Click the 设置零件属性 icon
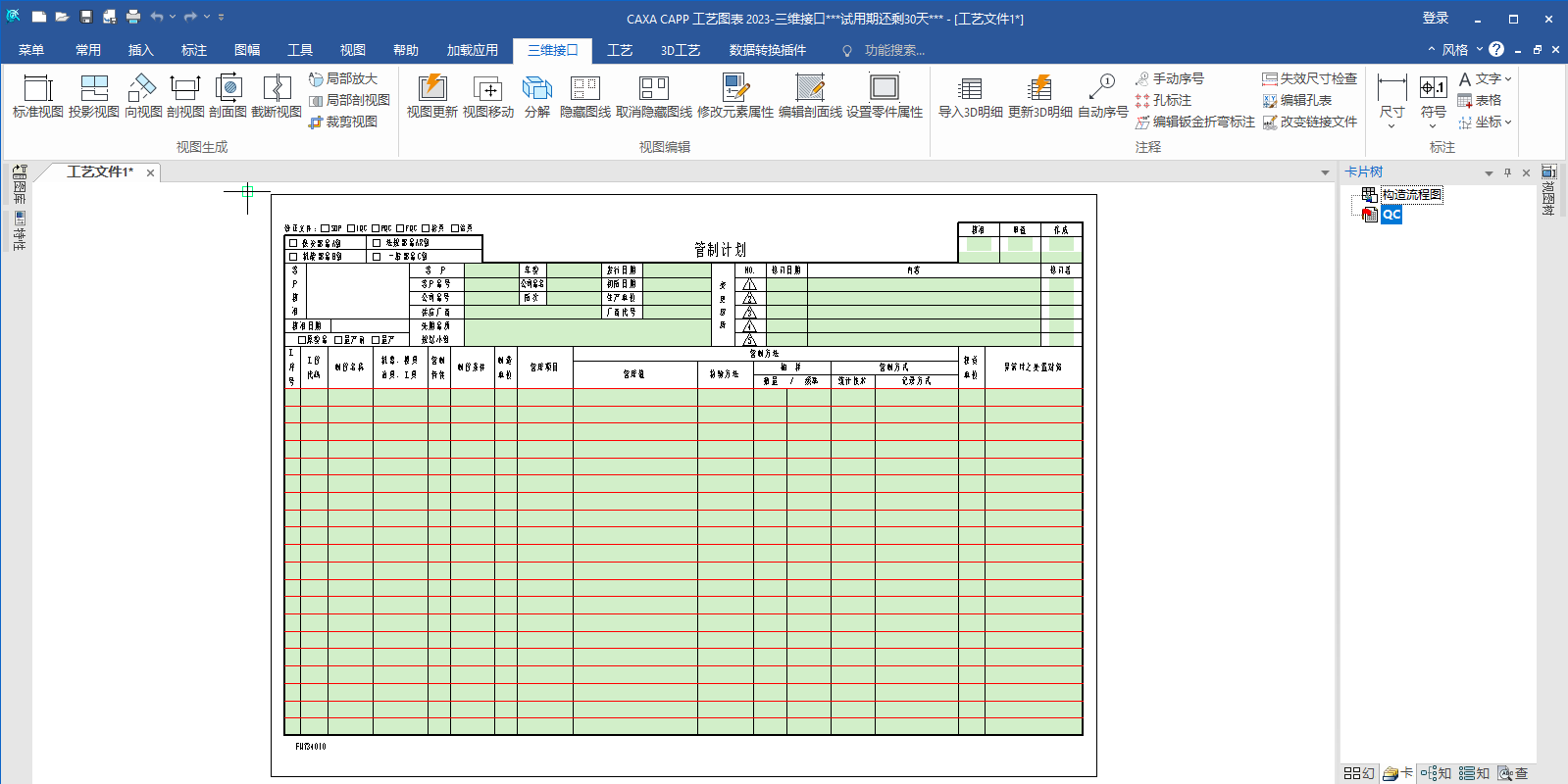The image size is (1568, 784). click(884, 96)
